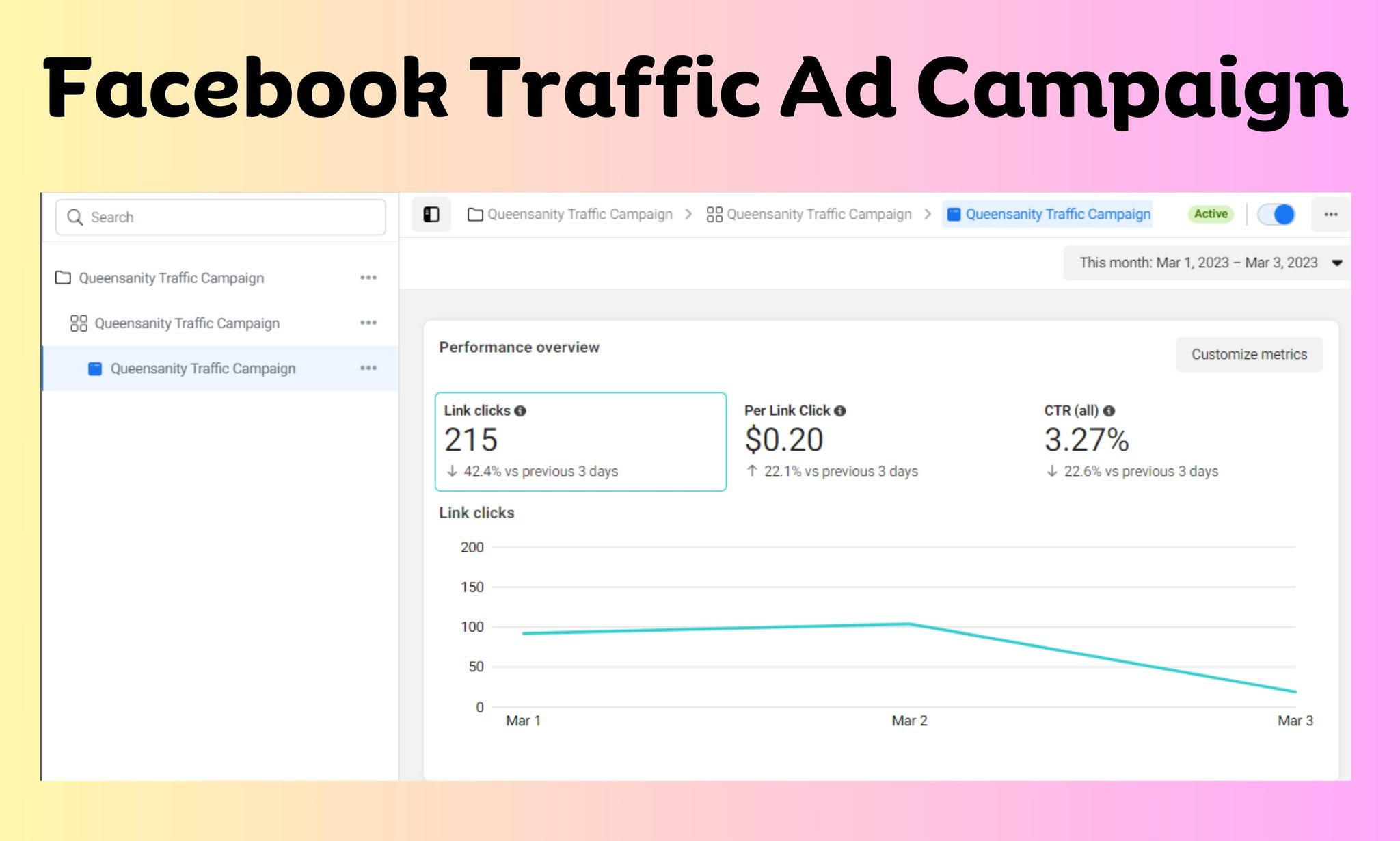Click the Performance overview heading
This screenshot has width=1400, height=841.
[x=519, y=347]
